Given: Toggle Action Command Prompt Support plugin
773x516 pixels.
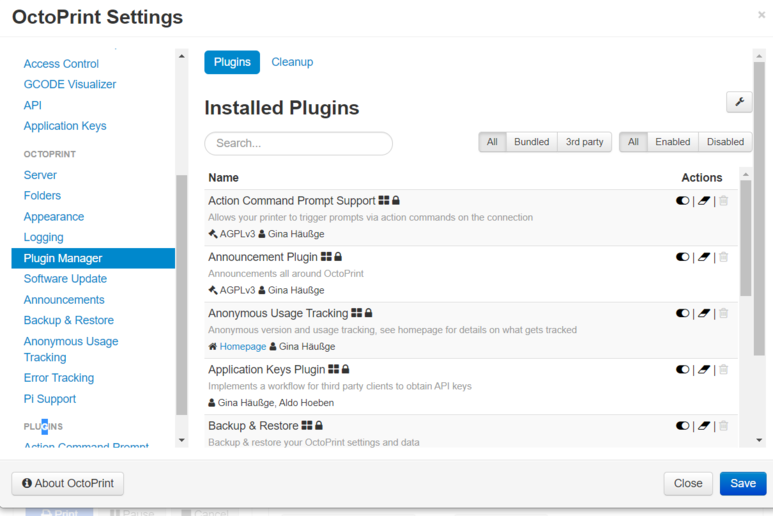Looking at the screenshot, I should point(682,201).
